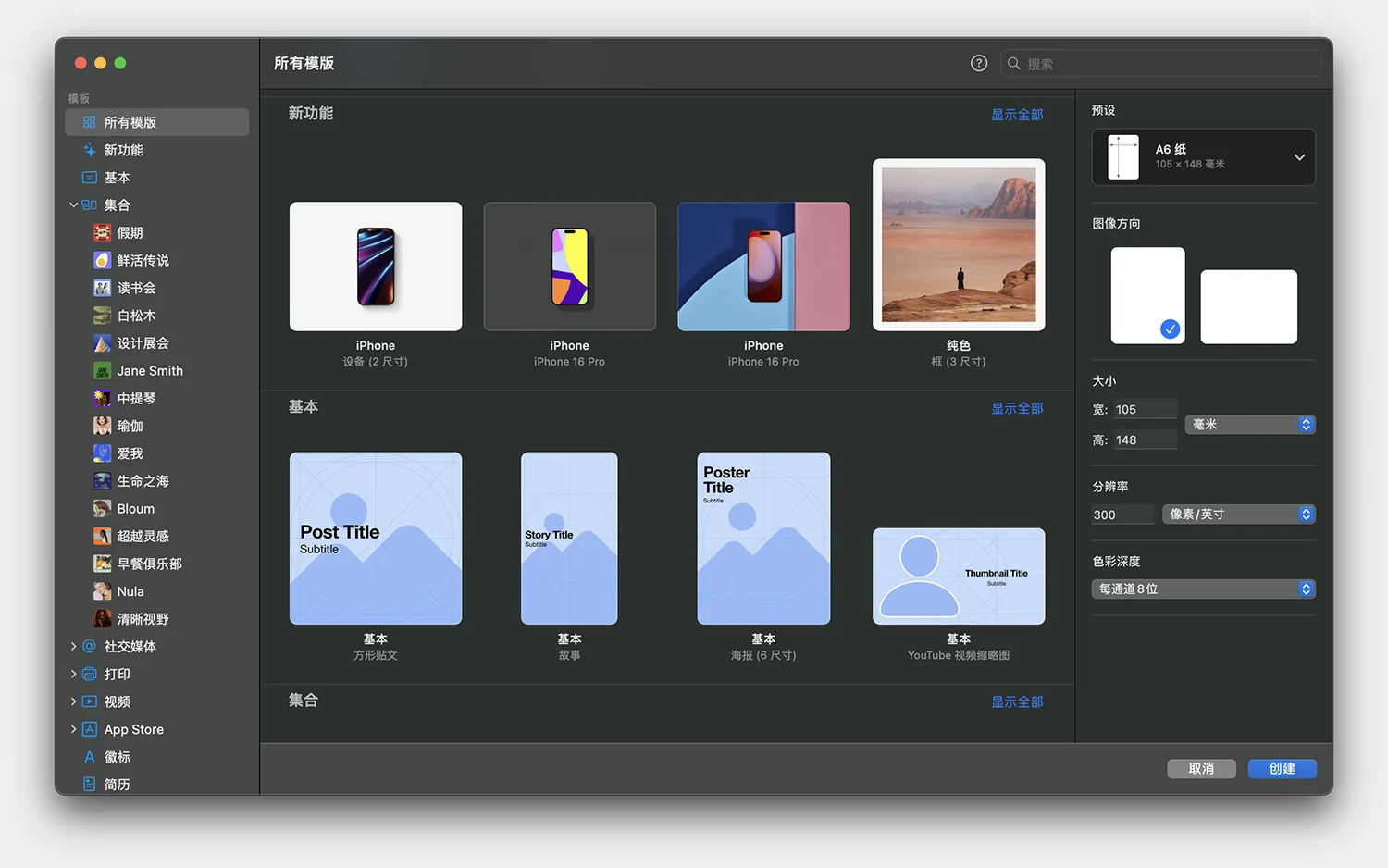Click the 打印 printer icon
Viewport: 1388px width, 868px height.
coord(90,675)
